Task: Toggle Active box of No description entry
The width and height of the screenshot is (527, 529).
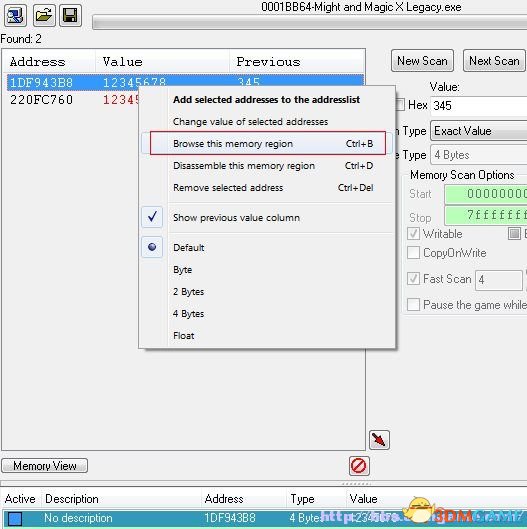Action: [15, 519]
